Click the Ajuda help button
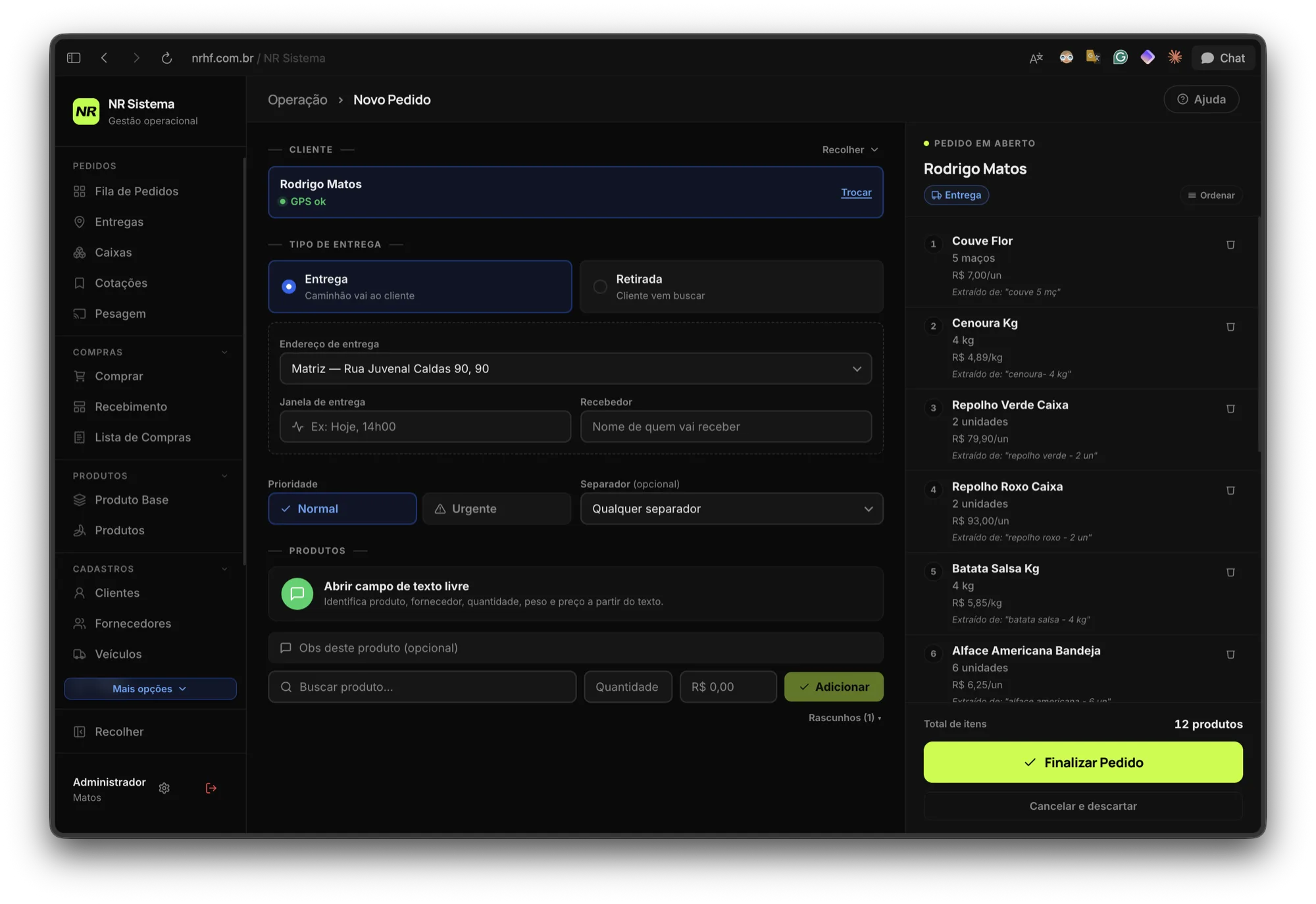 [x=1202, y=99]
